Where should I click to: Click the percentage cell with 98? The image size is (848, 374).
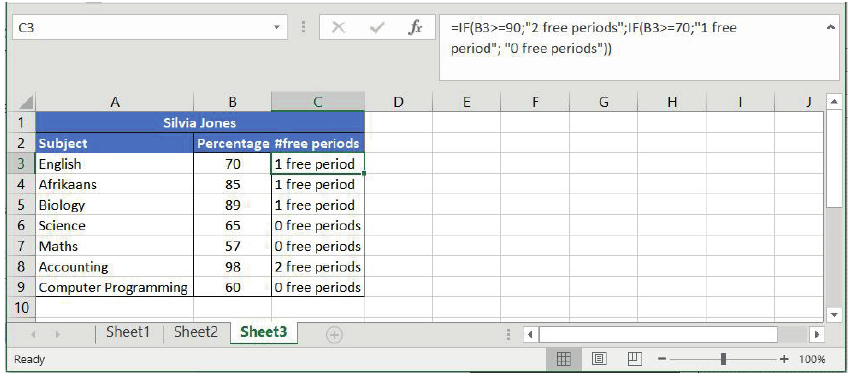(233, 266)
